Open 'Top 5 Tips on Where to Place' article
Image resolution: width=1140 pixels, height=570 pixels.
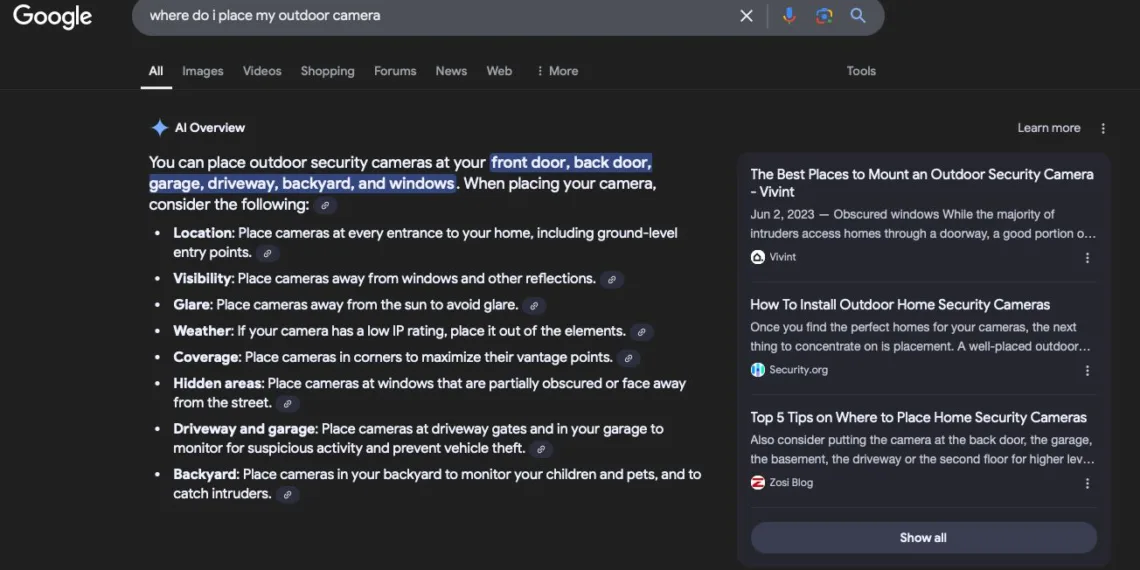[918, 417]
